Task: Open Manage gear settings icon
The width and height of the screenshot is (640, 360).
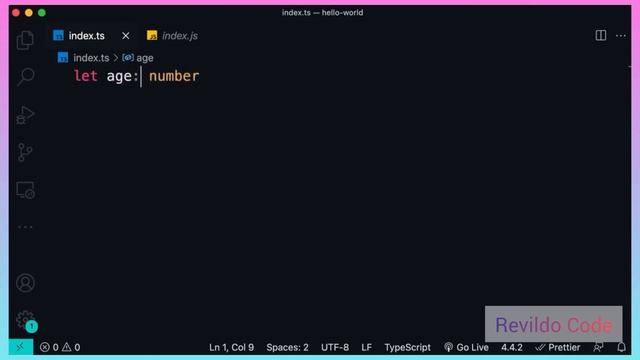Action: [x=26, y=320]
